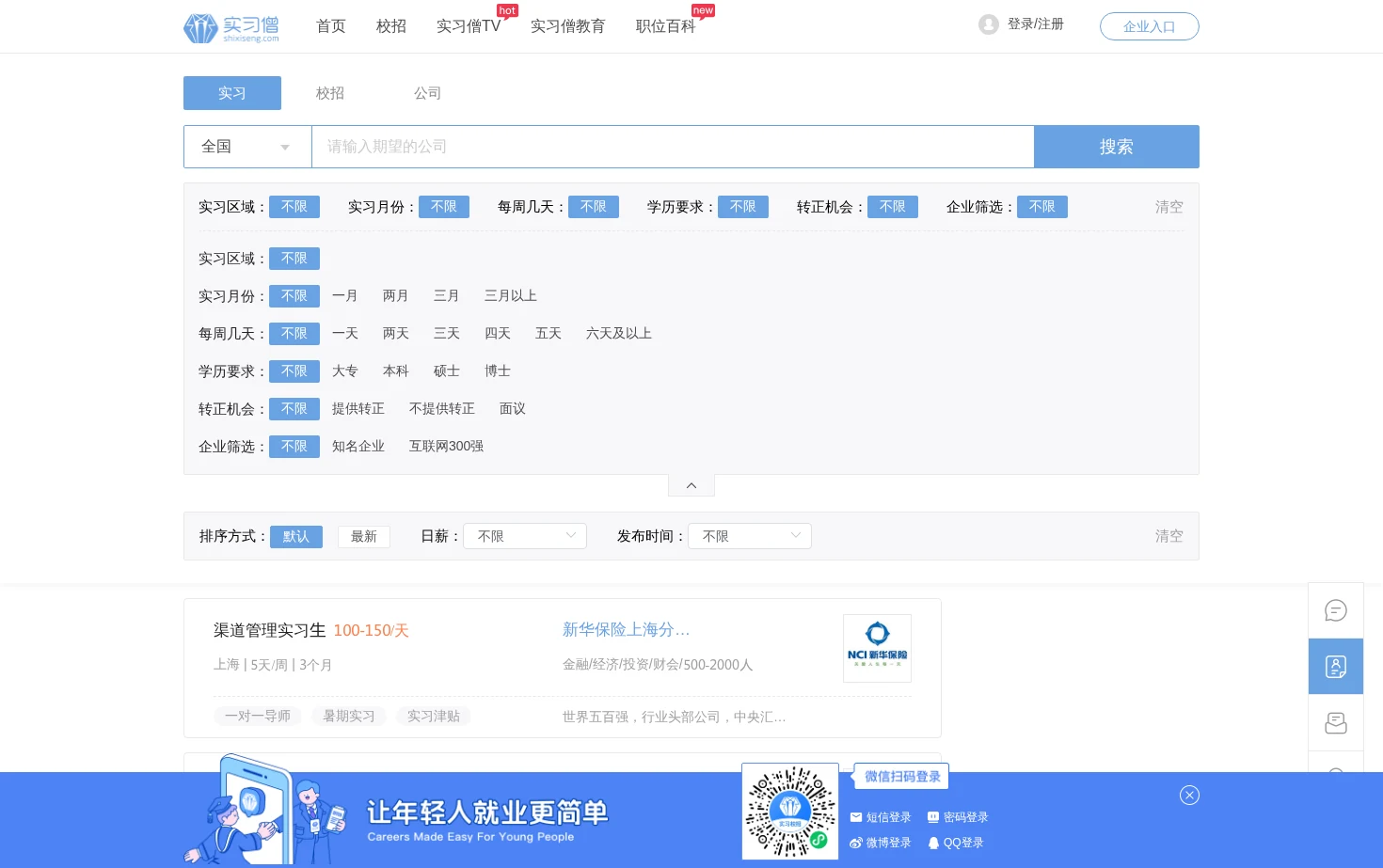Select 博士 education requirement

click(x=498, y=371)
